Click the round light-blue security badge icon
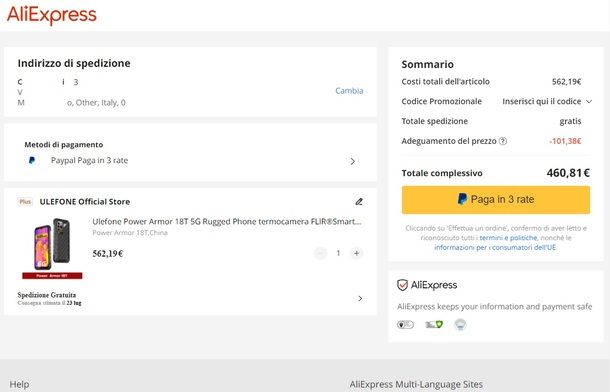 pos(460,324)
